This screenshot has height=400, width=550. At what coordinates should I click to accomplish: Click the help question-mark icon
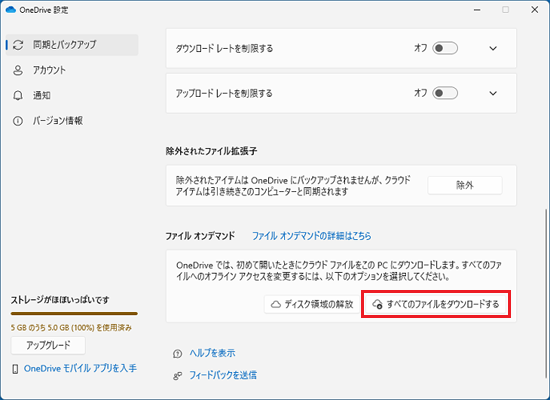pyautogui.click(x=177, y=353)
